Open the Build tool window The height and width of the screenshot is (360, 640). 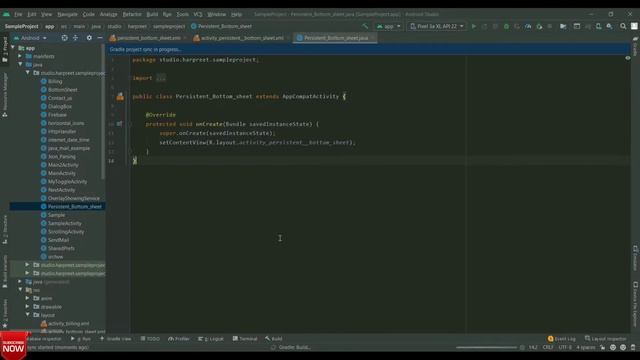click(x=273, y=339)
